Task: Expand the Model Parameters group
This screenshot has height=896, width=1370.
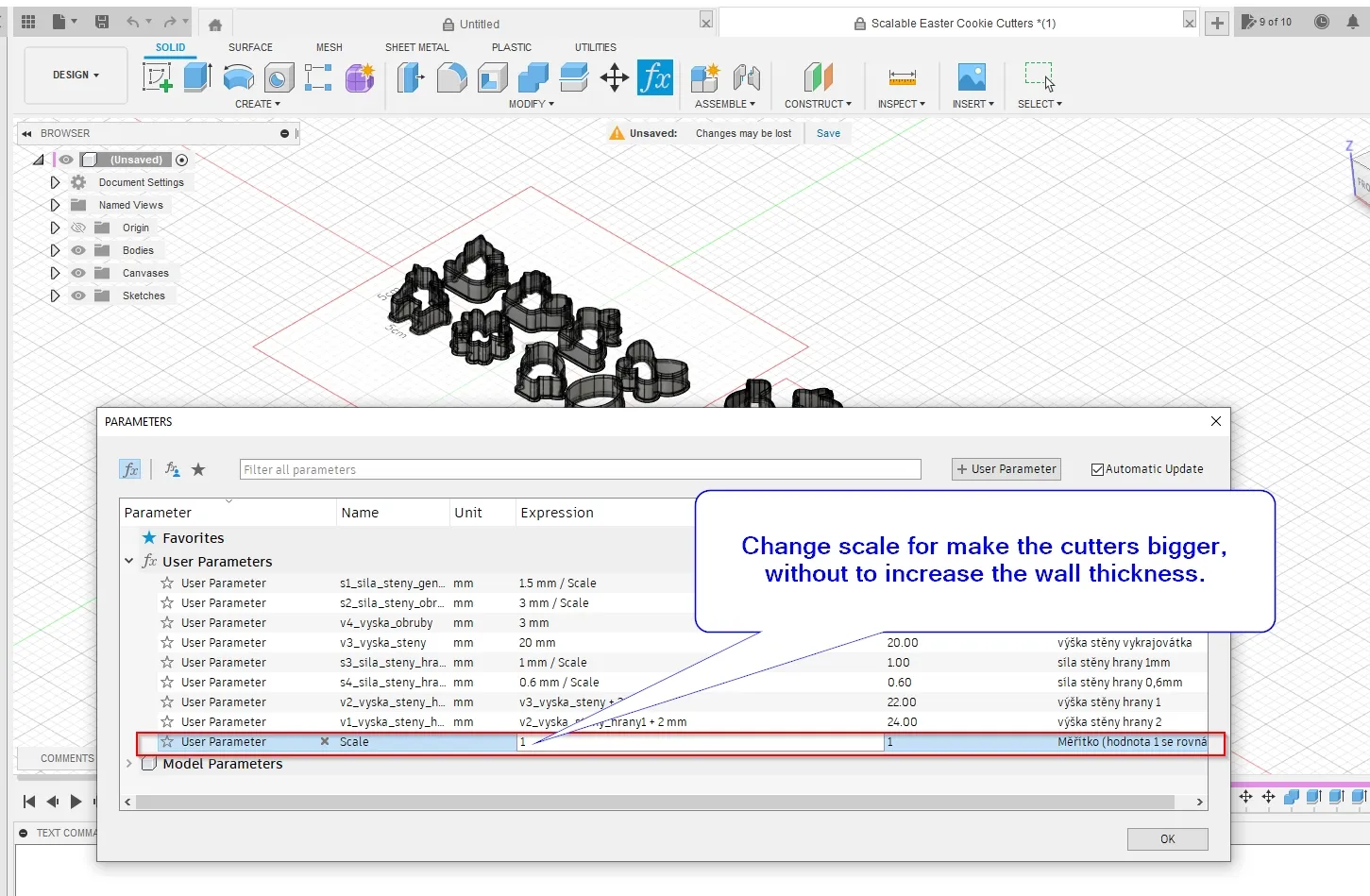Action: (x=129, y=764)
